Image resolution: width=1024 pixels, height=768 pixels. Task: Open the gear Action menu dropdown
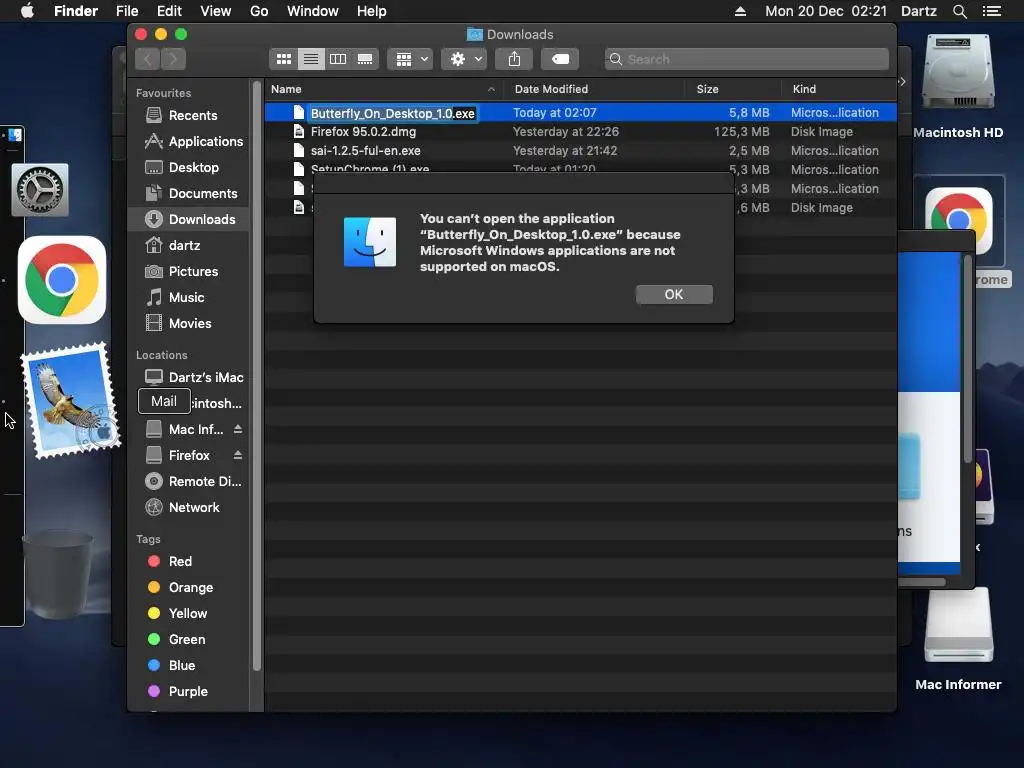tap(464, 59)
